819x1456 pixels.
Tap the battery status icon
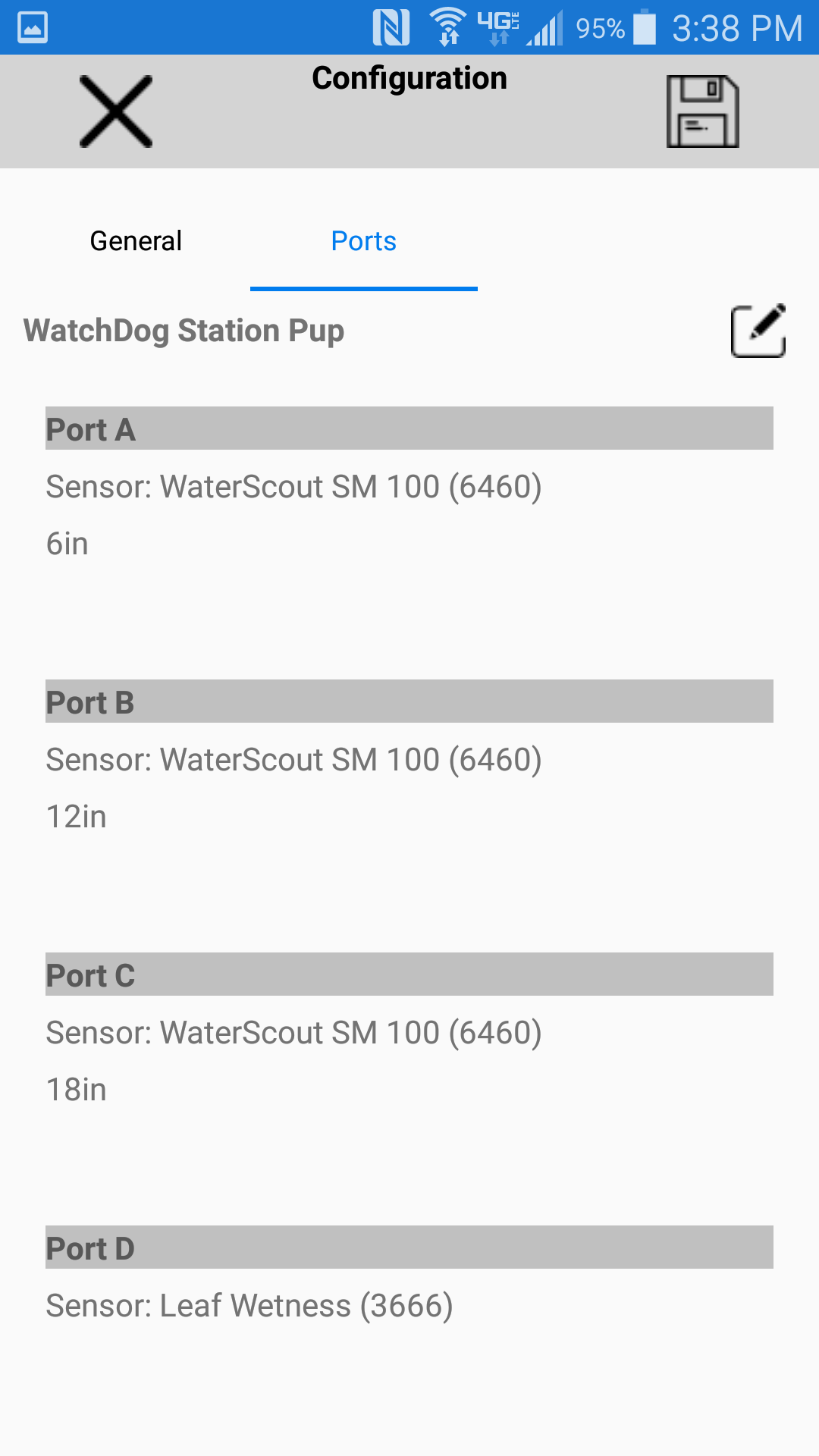(645, 27)
